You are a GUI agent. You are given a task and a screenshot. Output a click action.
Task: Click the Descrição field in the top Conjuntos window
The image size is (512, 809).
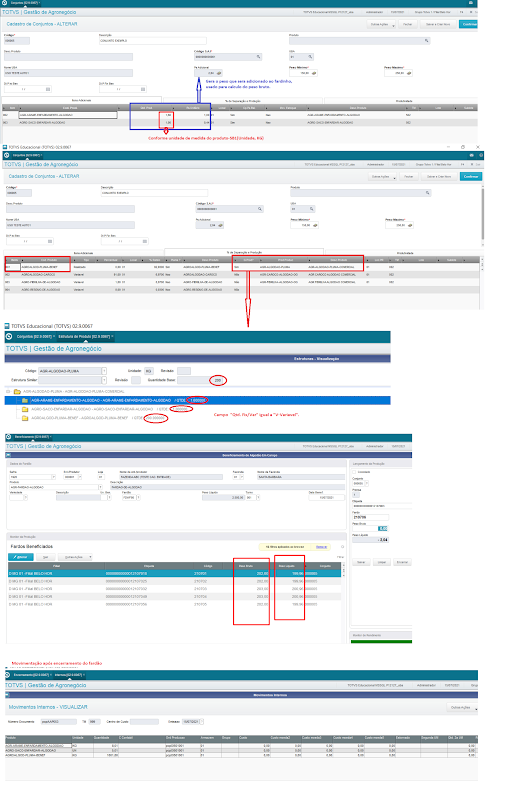click(153, 40)
